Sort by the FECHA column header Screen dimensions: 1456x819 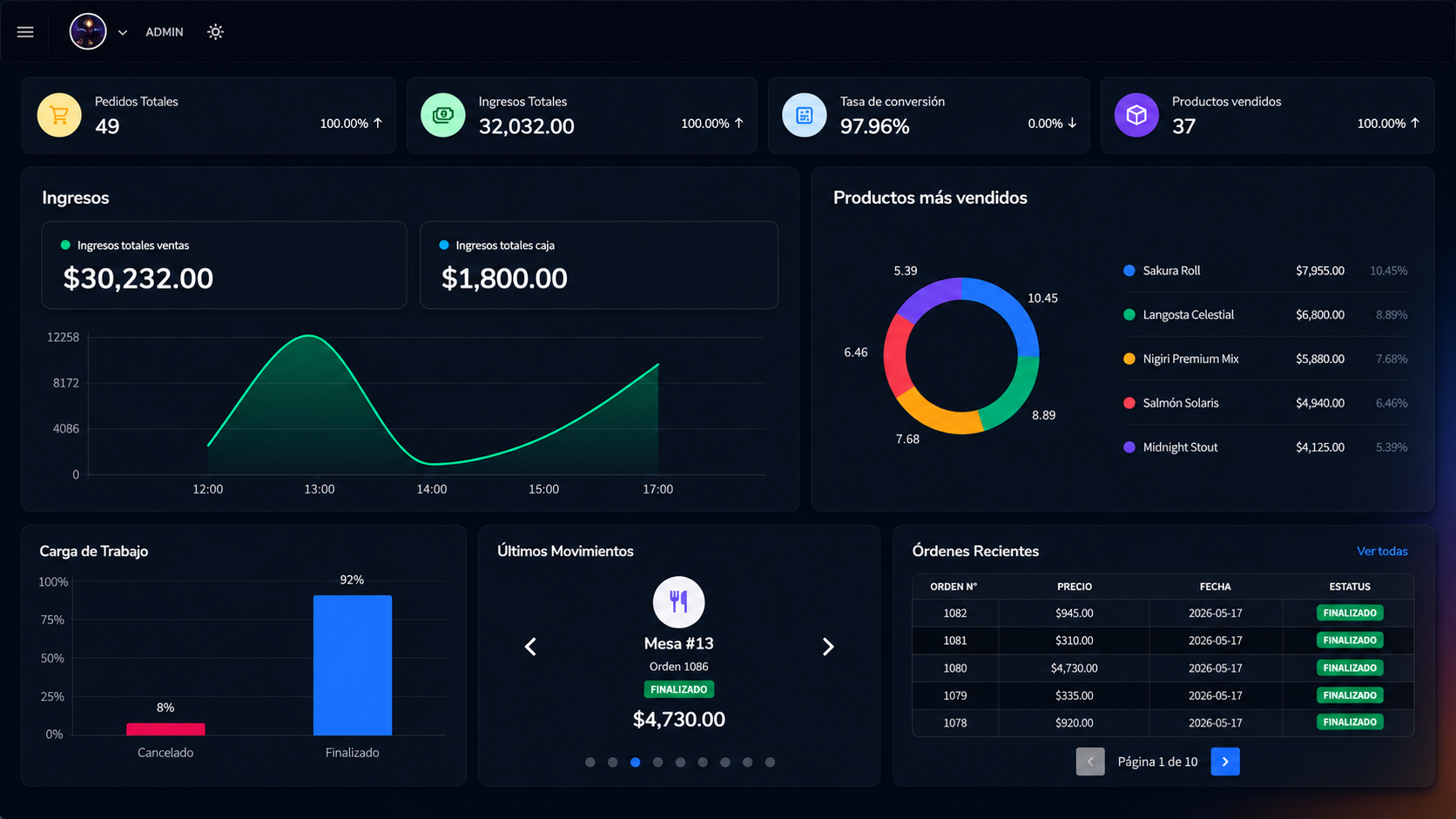pyautogui.click(x=1215, y=587)
